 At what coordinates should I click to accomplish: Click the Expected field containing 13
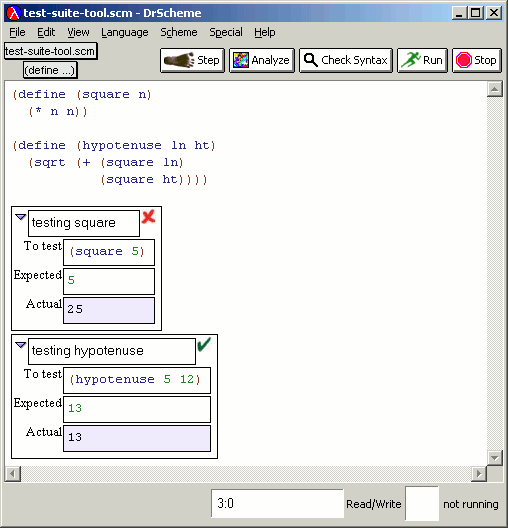[137, 409]
